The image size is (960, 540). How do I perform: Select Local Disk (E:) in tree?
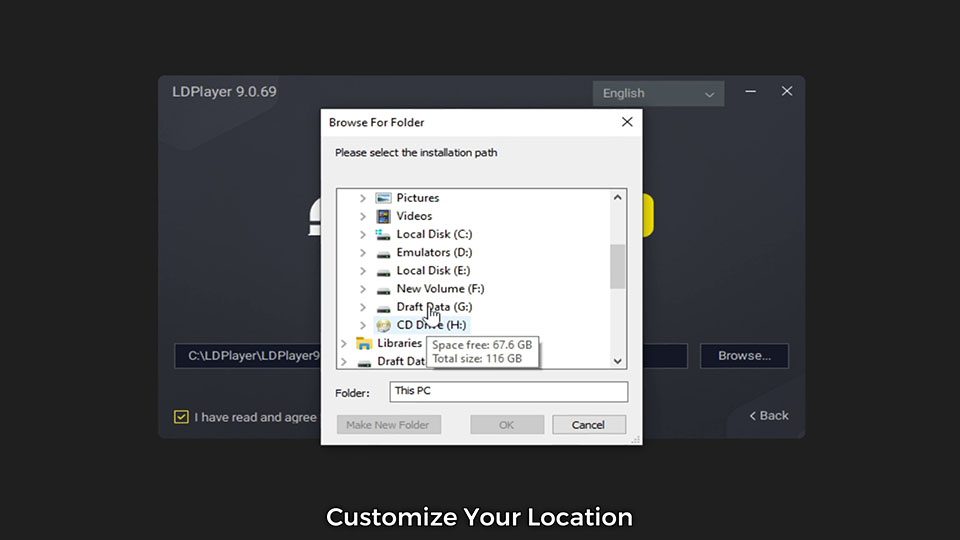point(433,271)
